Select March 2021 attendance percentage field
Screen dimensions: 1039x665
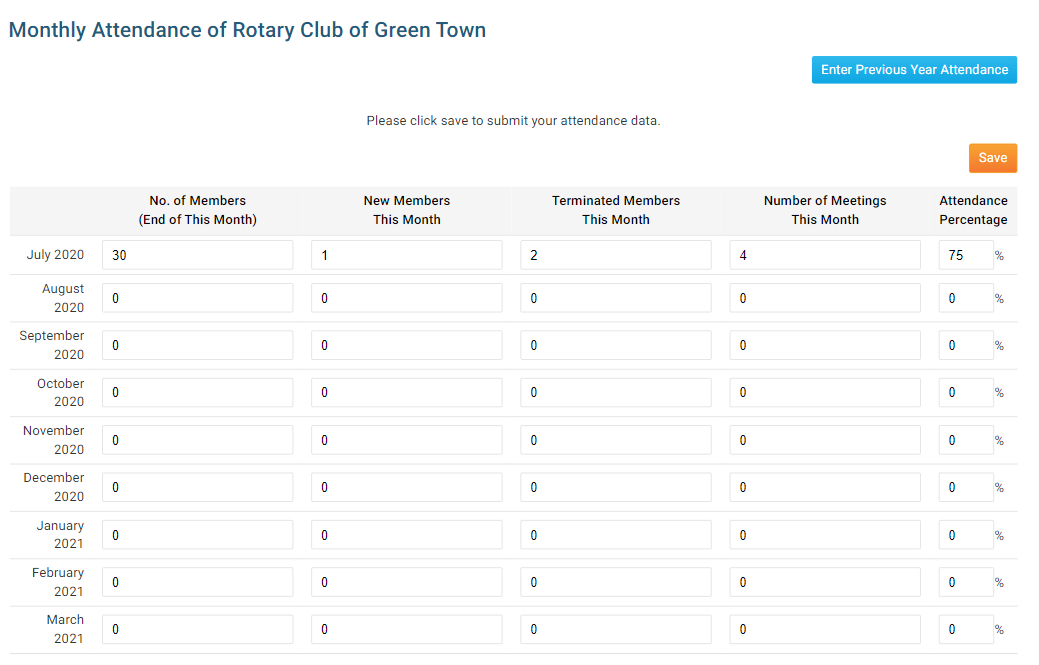tap(965, 629)
